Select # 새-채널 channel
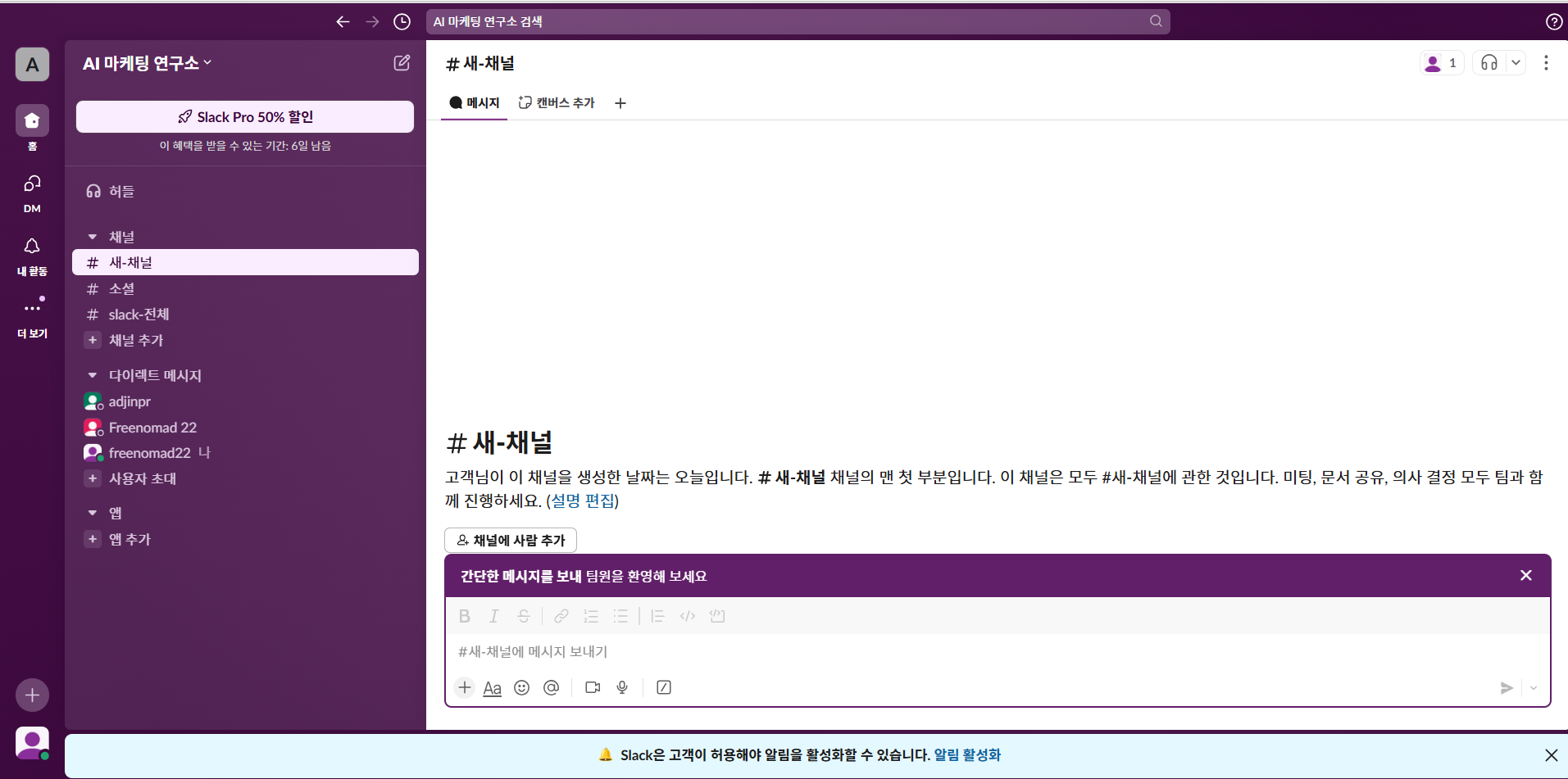The image size is (1568, 779). (245, 262)
